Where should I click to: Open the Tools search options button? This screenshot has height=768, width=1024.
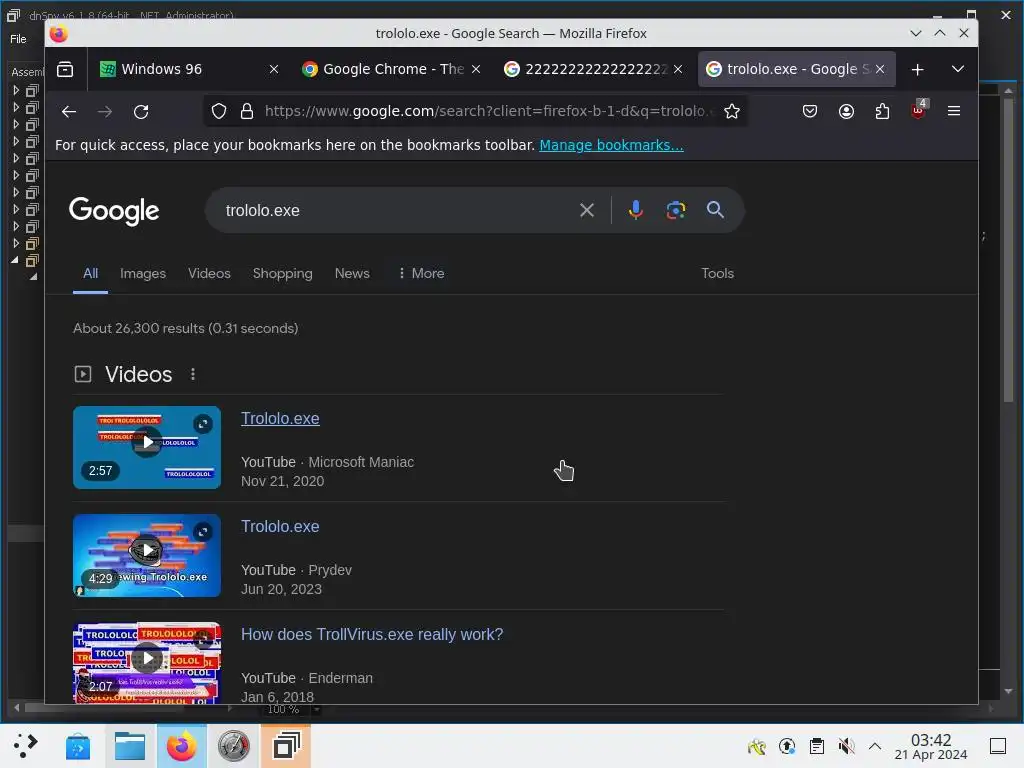point(717,274)
